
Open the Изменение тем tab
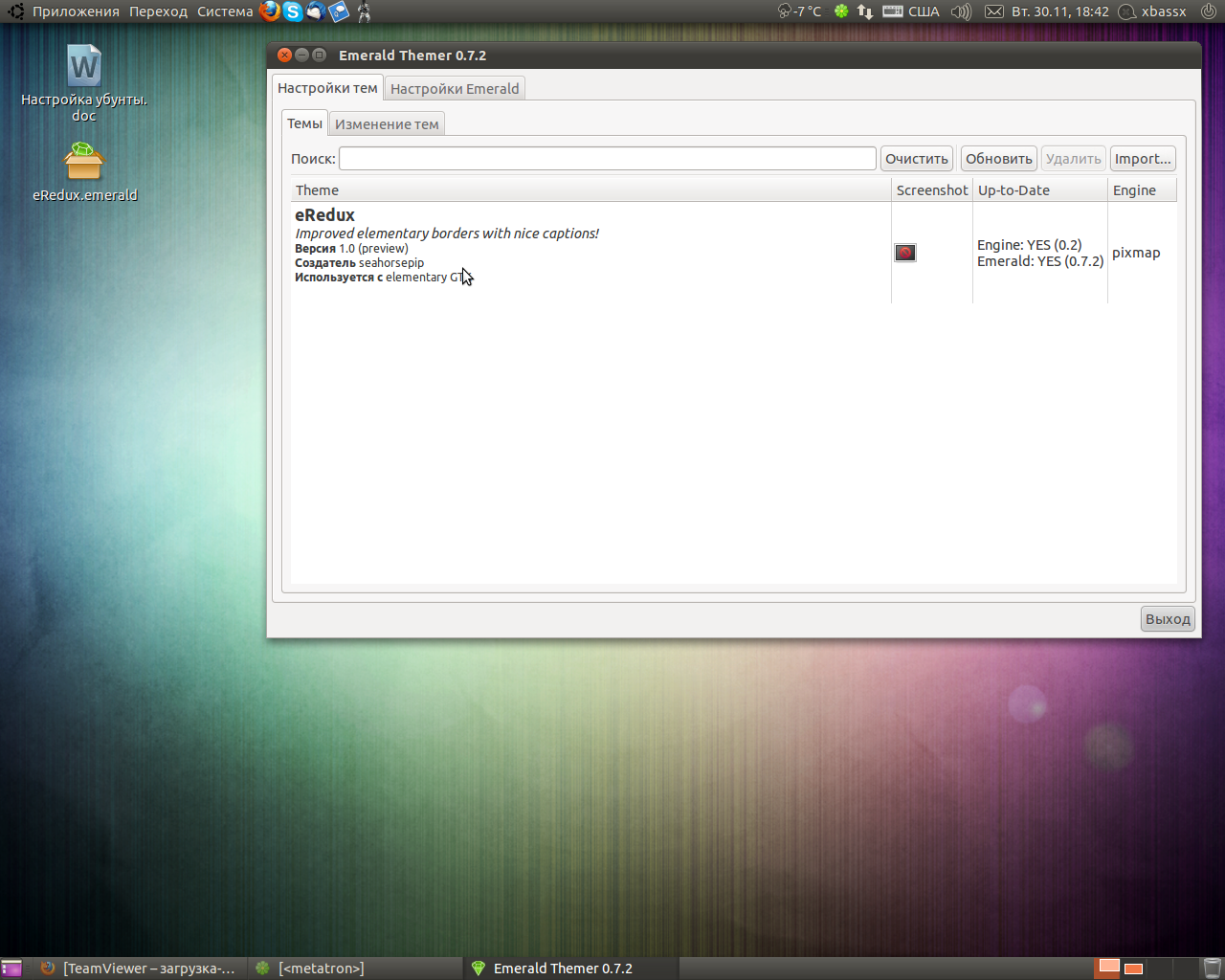pyautogui.click(x=387, y=124)
